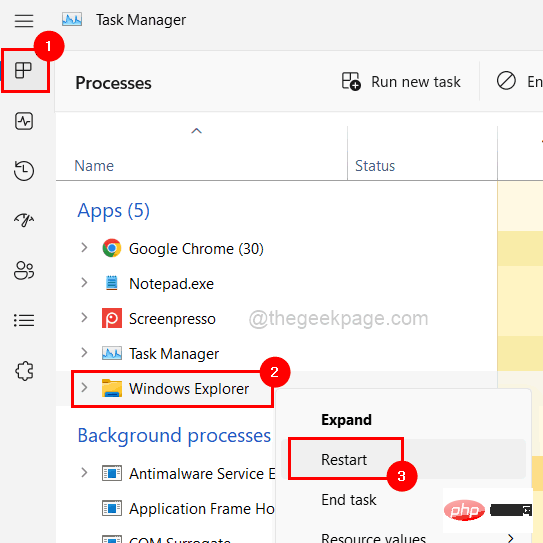The image size is (543, 543).
Task: Expand the Notepad.exe row
Action: click(84, 283)
